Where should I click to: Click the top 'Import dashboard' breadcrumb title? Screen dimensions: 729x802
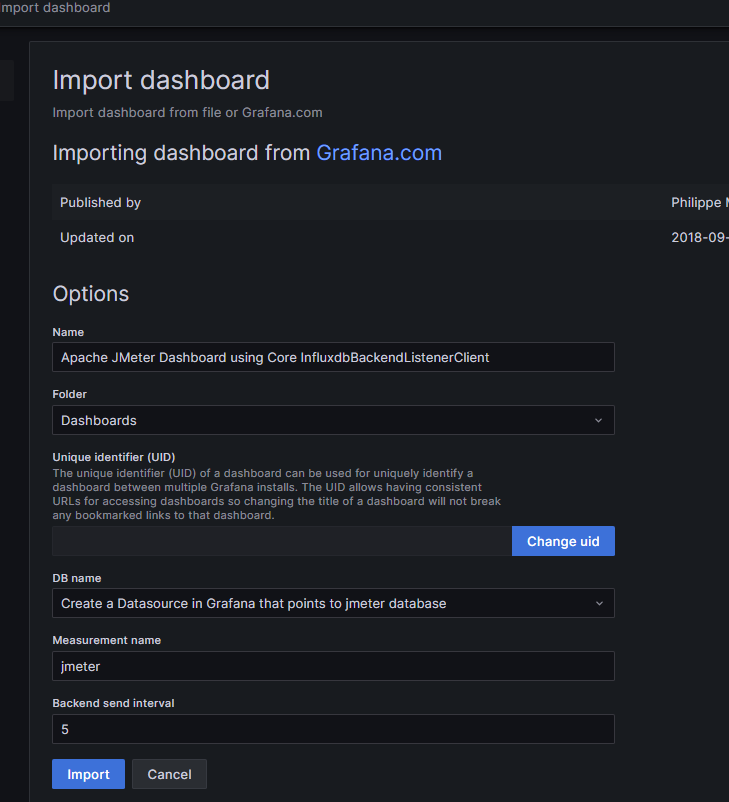click(x=55, y=8)
